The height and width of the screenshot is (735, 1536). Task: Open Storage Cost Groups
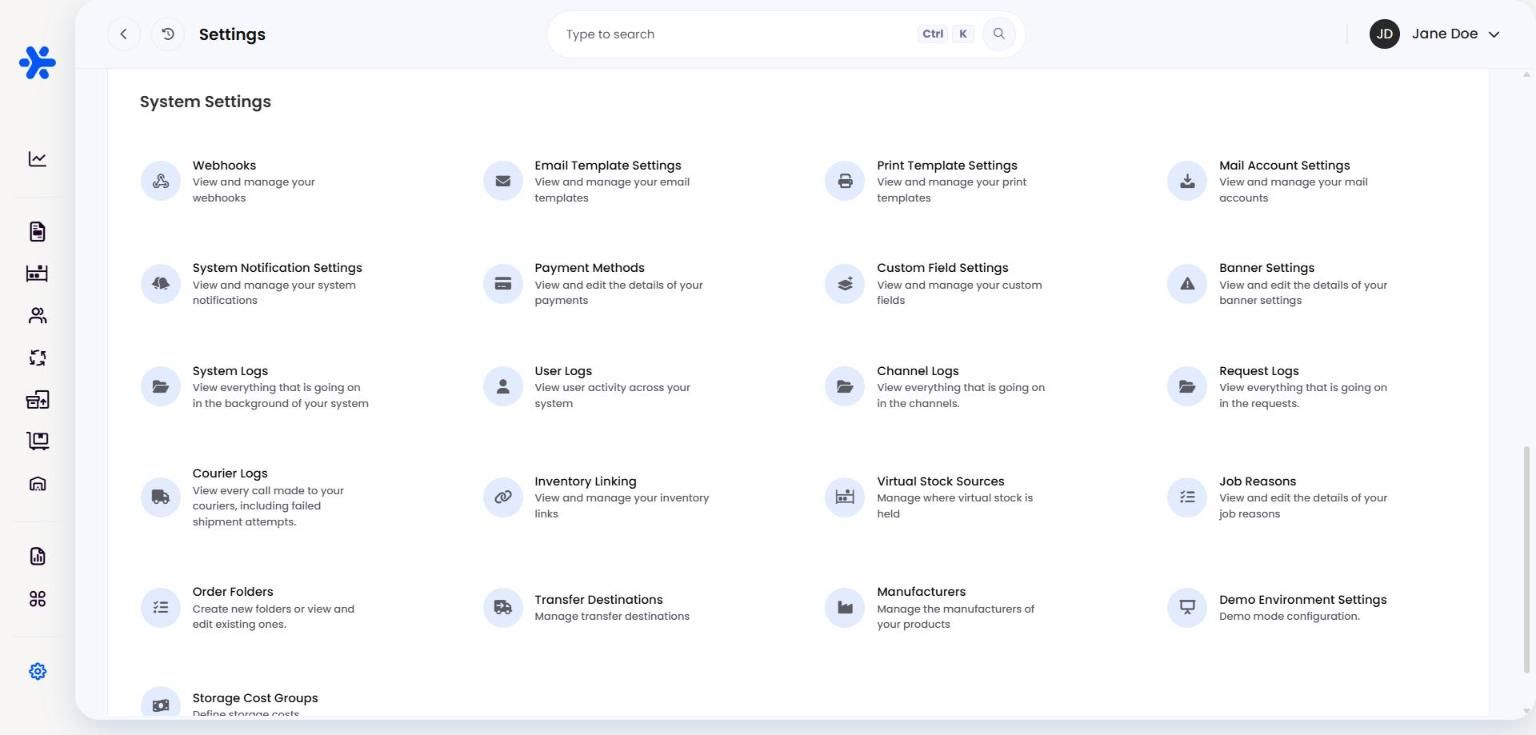pos(255,698)
